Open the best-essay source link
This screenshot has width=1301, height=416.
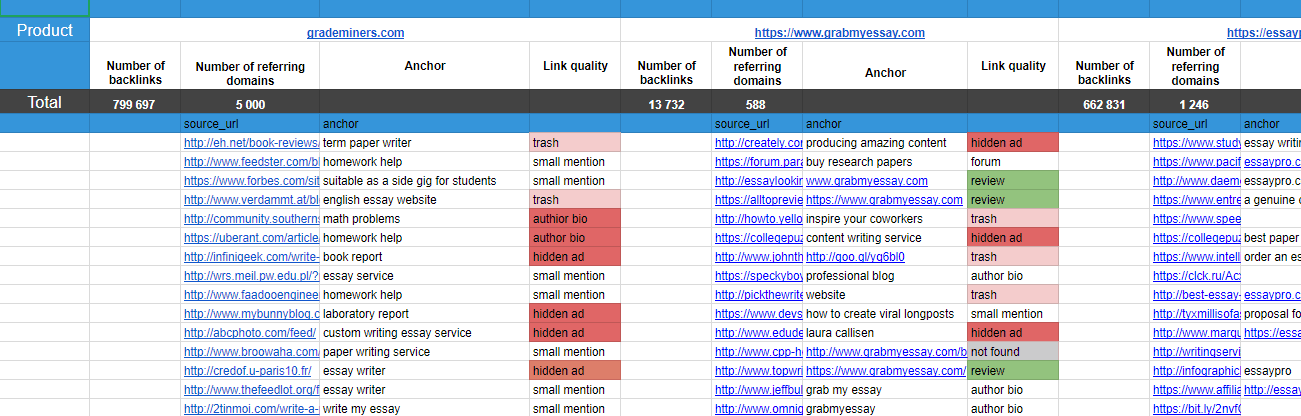tap(1196, 295)
